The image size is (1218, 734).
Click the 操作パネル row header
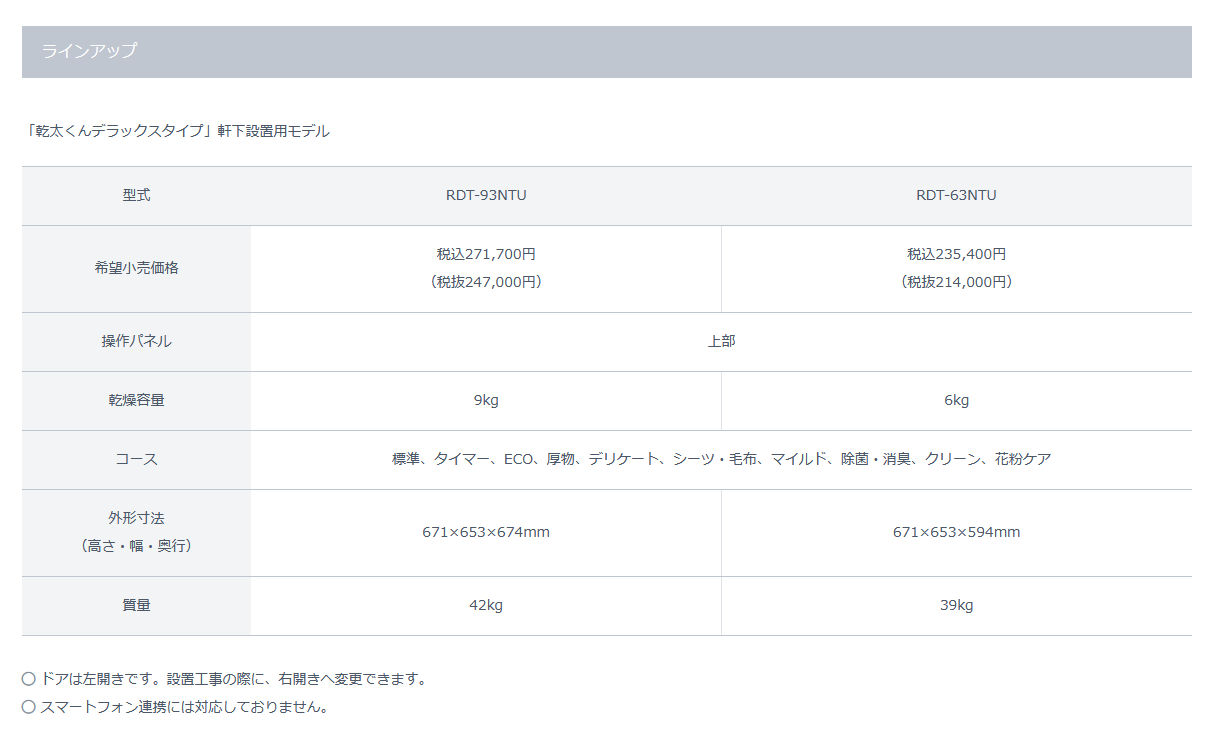136,341
